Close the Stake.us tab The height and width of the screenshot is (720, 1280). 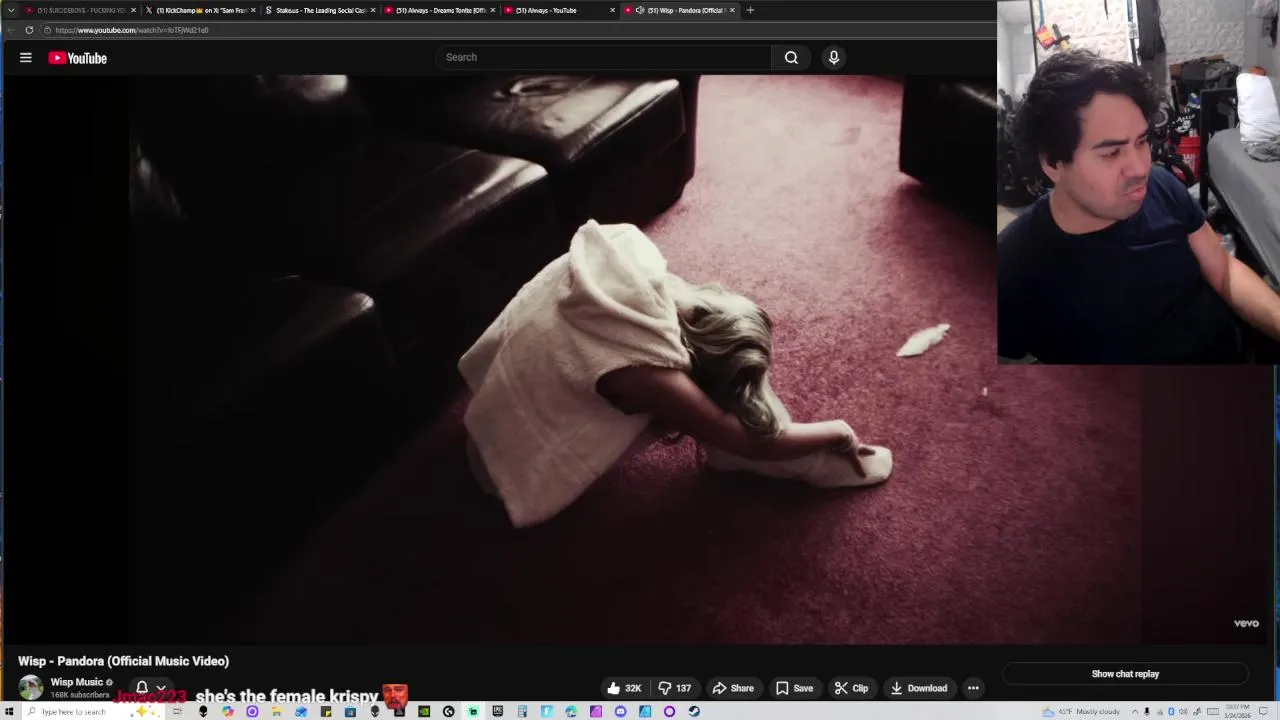tap(373, 10)
